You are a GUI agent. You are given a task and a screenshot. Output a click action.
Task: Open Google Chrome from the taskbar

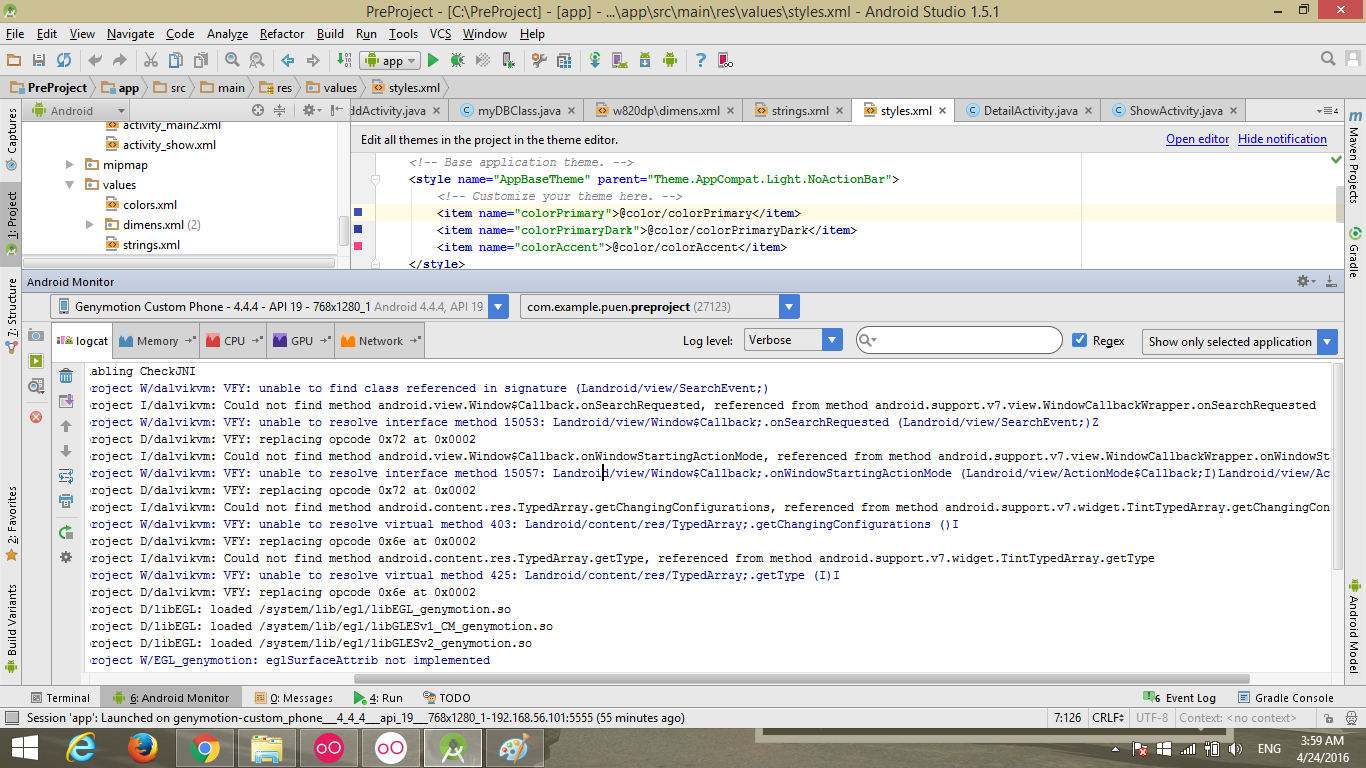[x=205, y=748]
